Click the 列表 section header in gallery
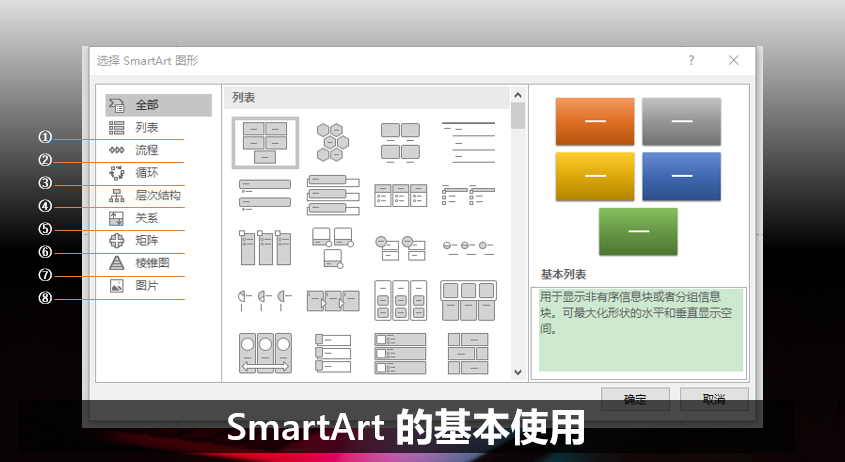The height and width of the screenshot is (462, 845). 366,98
